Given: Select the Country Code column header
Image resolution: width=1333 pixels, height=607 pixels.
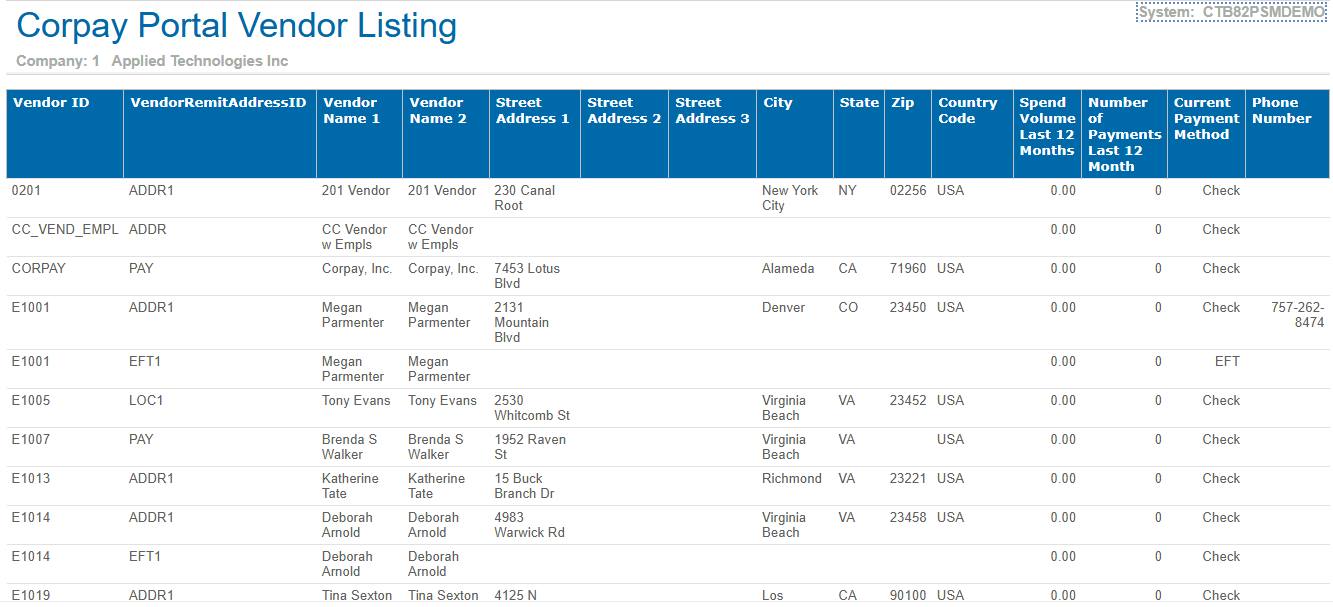Looking at the screenshot, I should pos(967,110).
